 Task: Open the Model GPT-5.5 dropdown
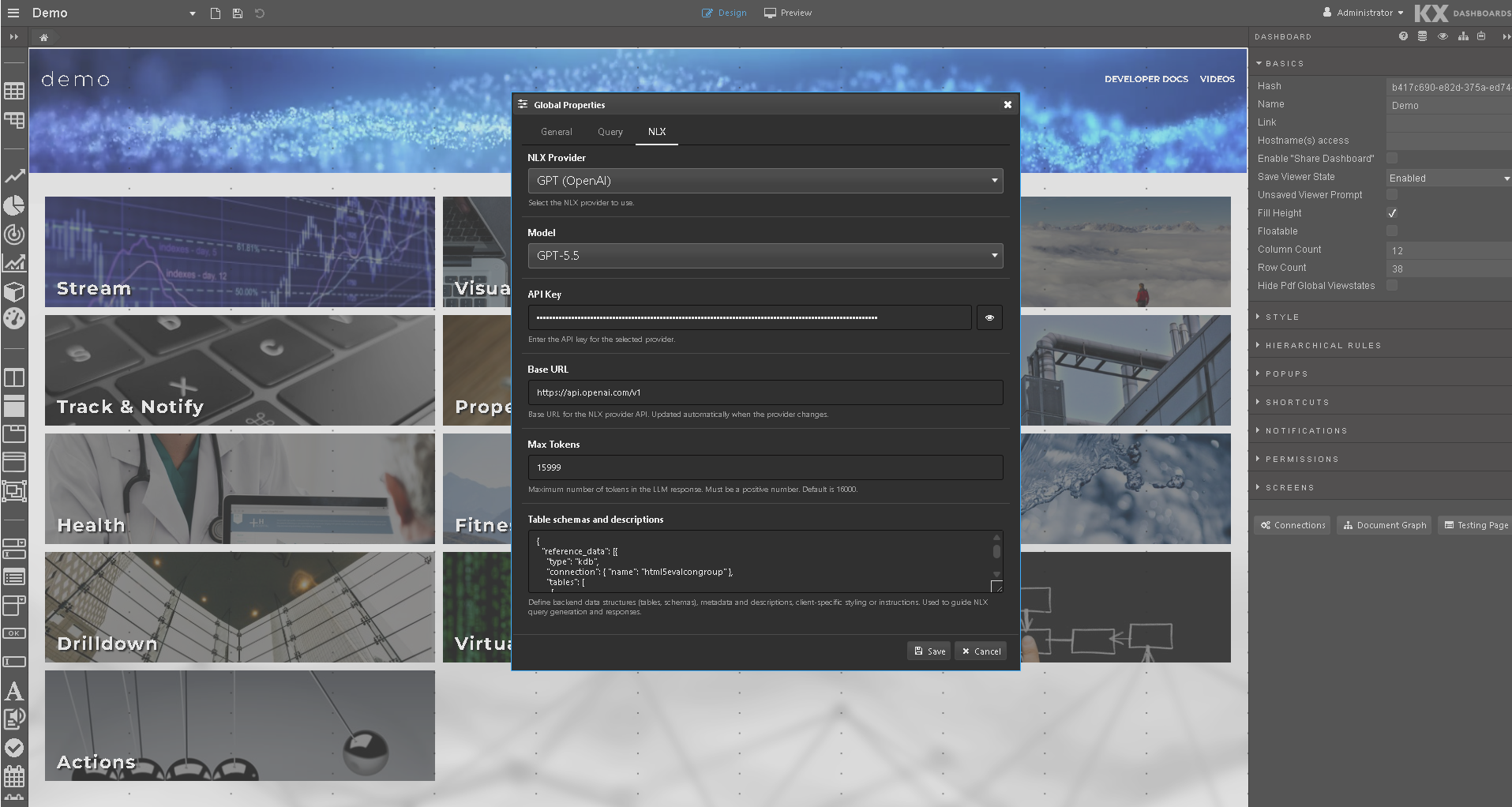[765, 256]
